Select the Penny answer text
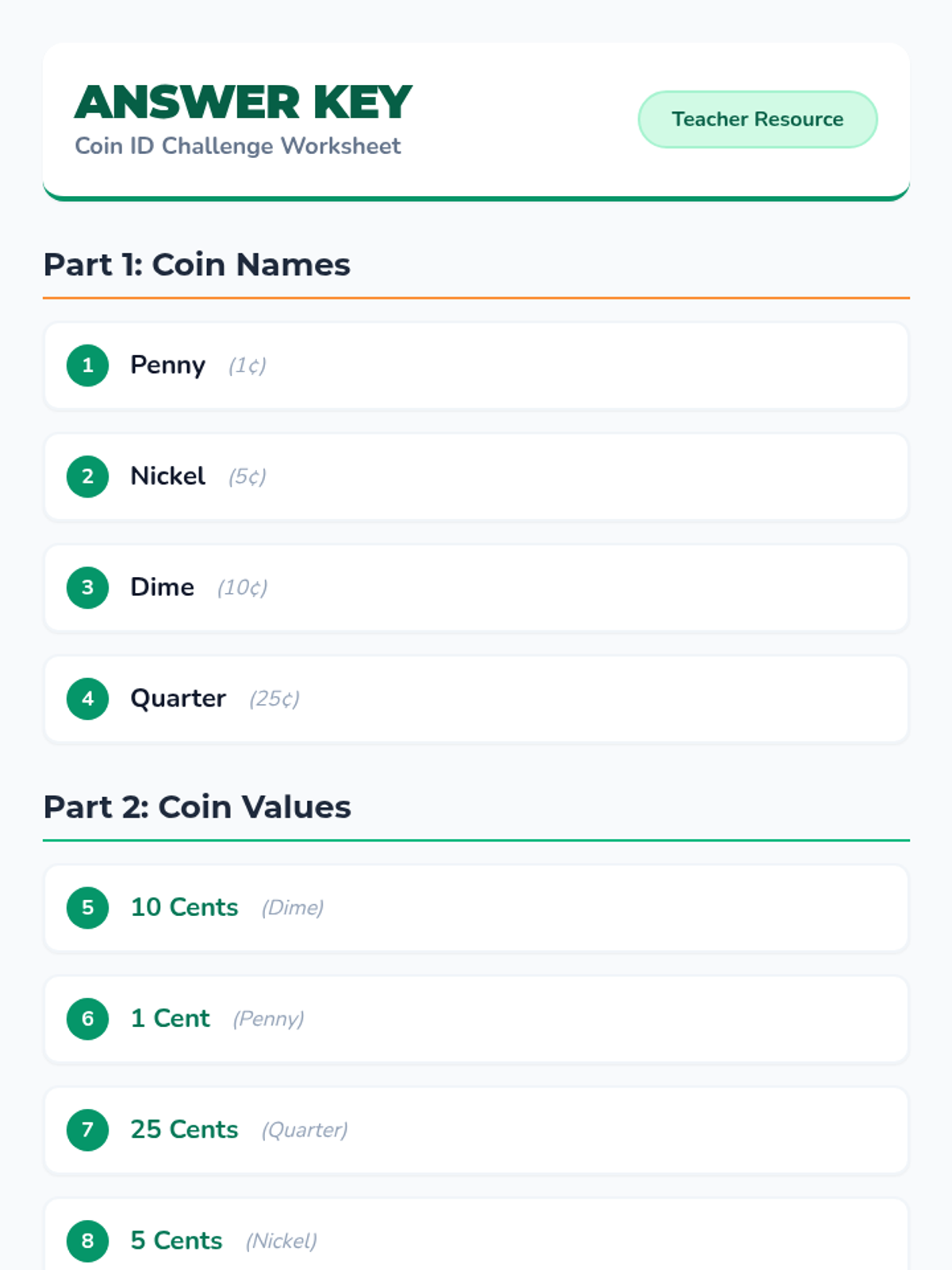Image resolution: width=952 pixels, height=1270 pixels. coord(167,365)
